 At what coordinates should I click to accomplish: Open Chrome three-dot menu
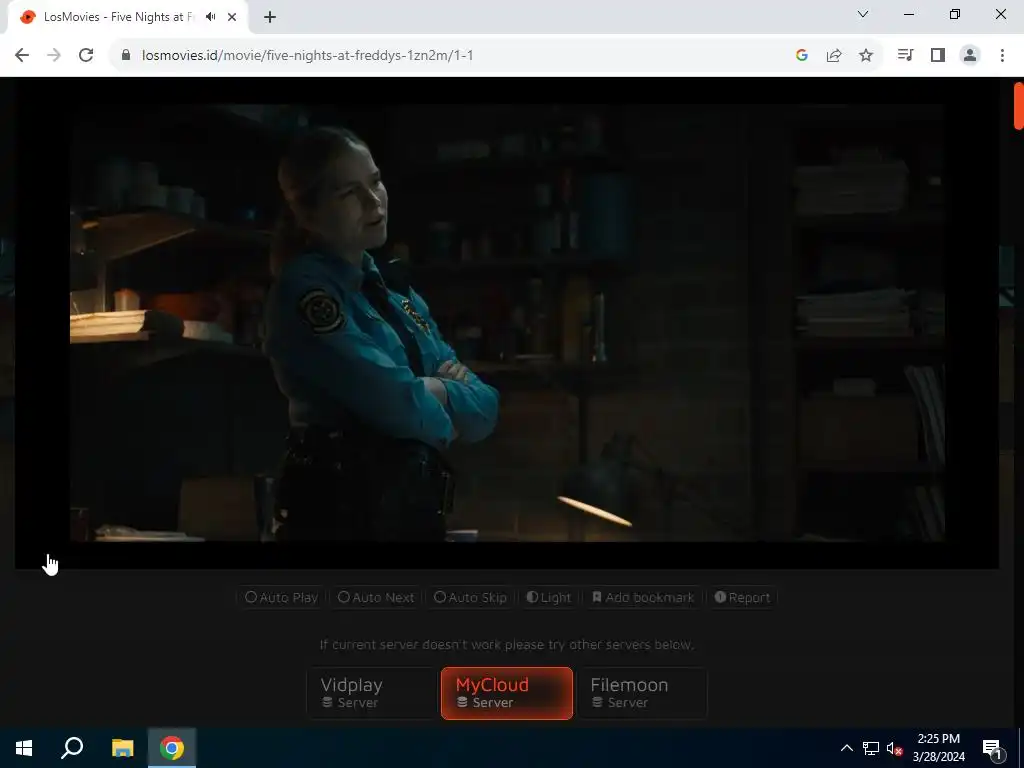point(1002,56)
